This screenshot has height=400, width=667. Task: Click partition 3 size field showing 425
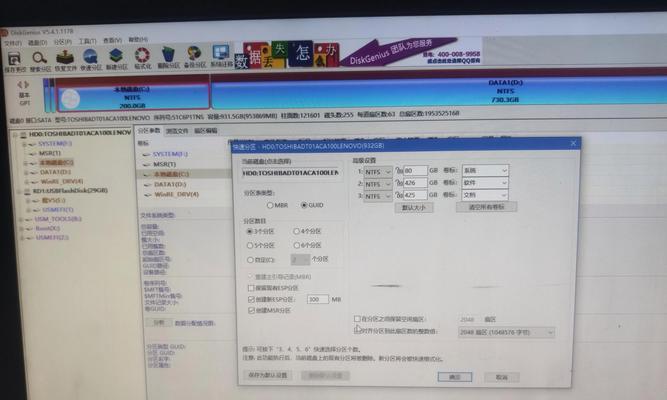pyautogui.click(x=415, y=195)
